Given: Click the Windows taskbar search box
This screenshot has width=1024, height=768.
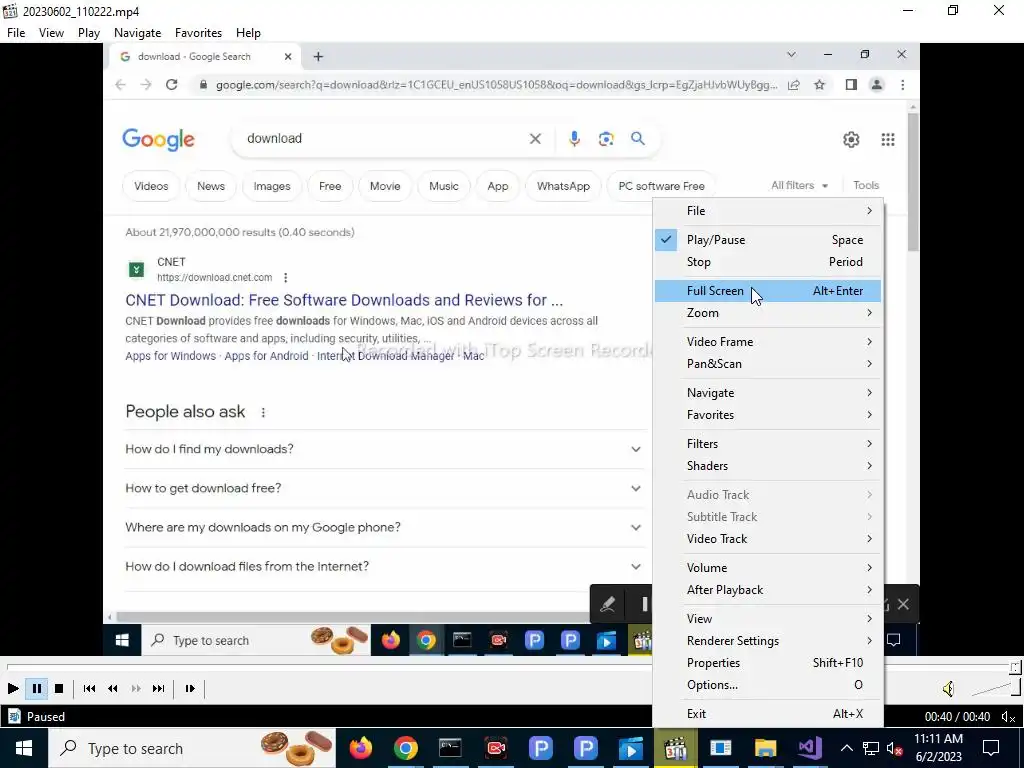Looking at the screenshot, I should pyautogui.click(x=192, y=748).
